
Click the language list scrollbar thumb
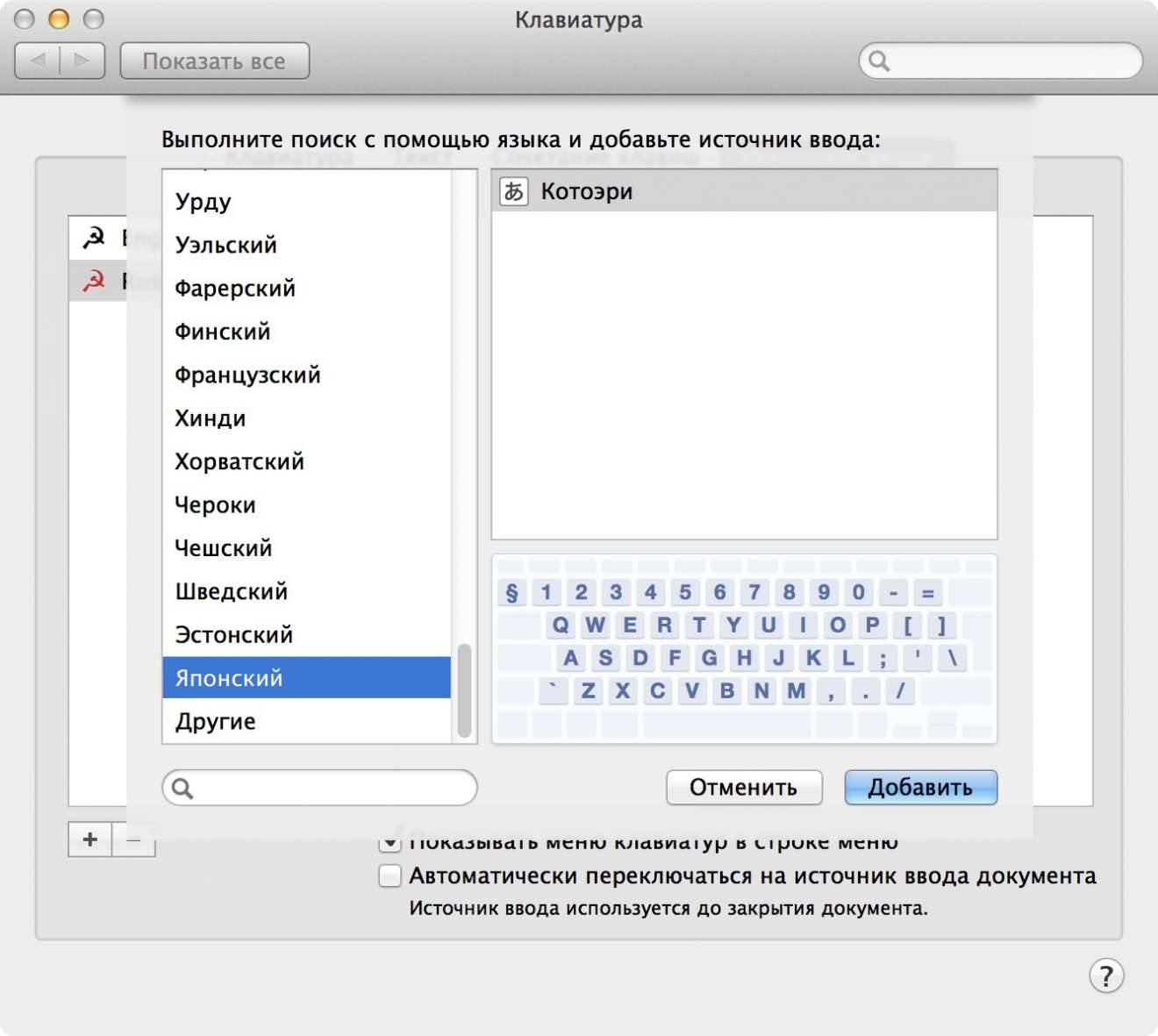click(x=464, y=691)
